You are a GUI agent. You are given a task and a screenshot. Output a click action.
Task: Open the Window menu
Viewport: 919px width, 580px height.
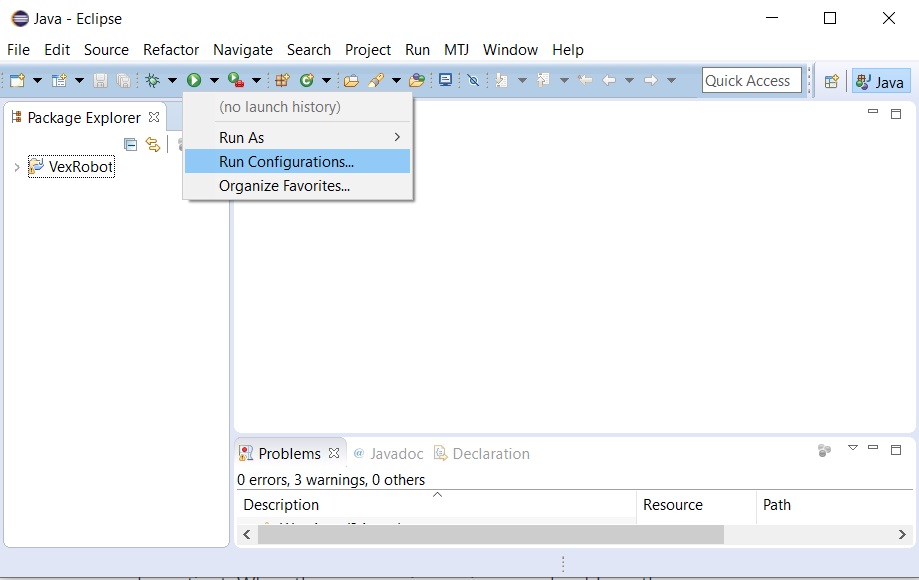pyautogui.click(x=510, y=50)
